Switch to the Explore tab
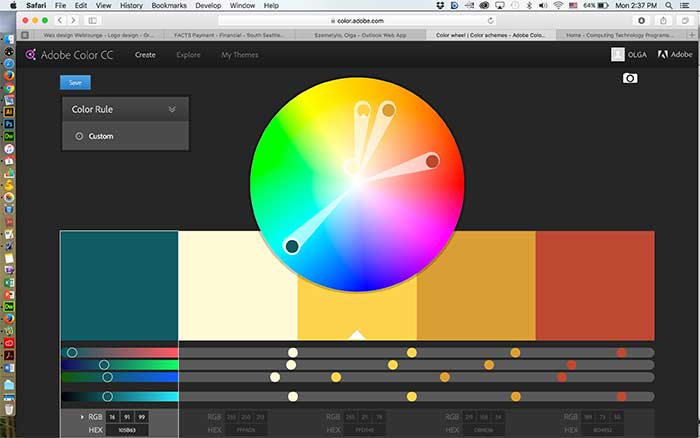The width and height of the screenshot is (700, 438). click(x=188, y=55)
